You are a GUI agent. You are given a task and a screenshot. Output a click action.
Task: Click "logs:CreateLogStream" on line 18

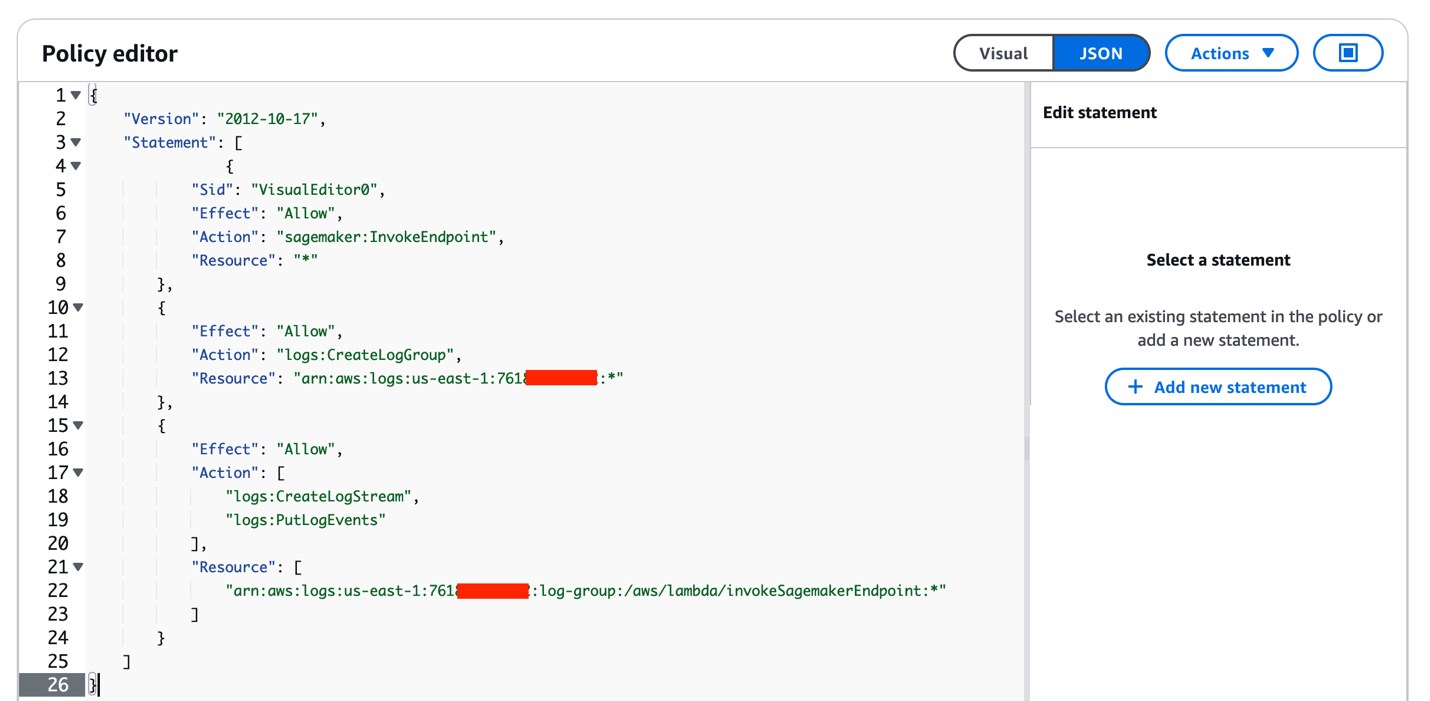[318, 496]
